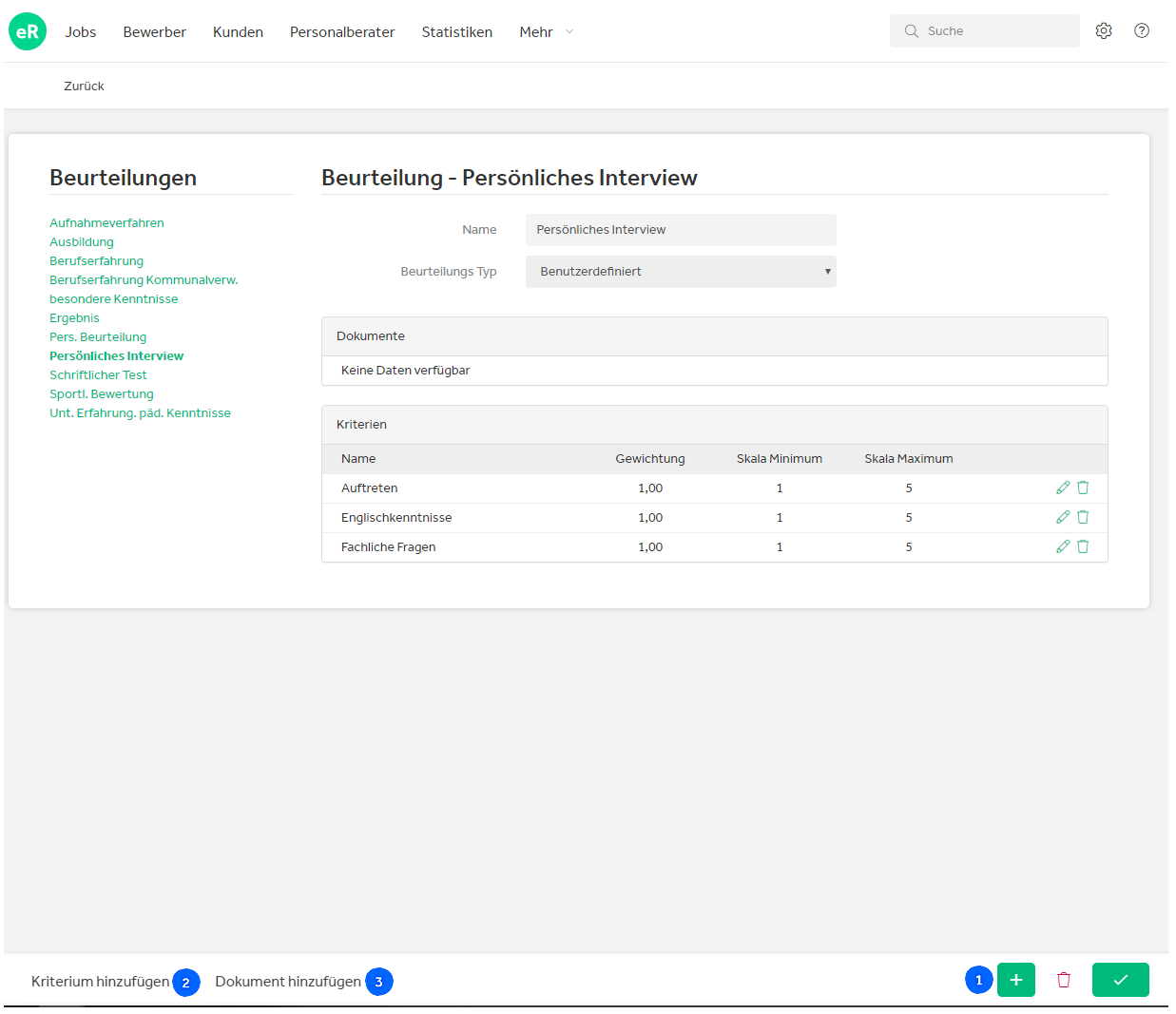1176x1014 pixels.
Task: Open settings via the gear icon
Action: pos(1104,30)
